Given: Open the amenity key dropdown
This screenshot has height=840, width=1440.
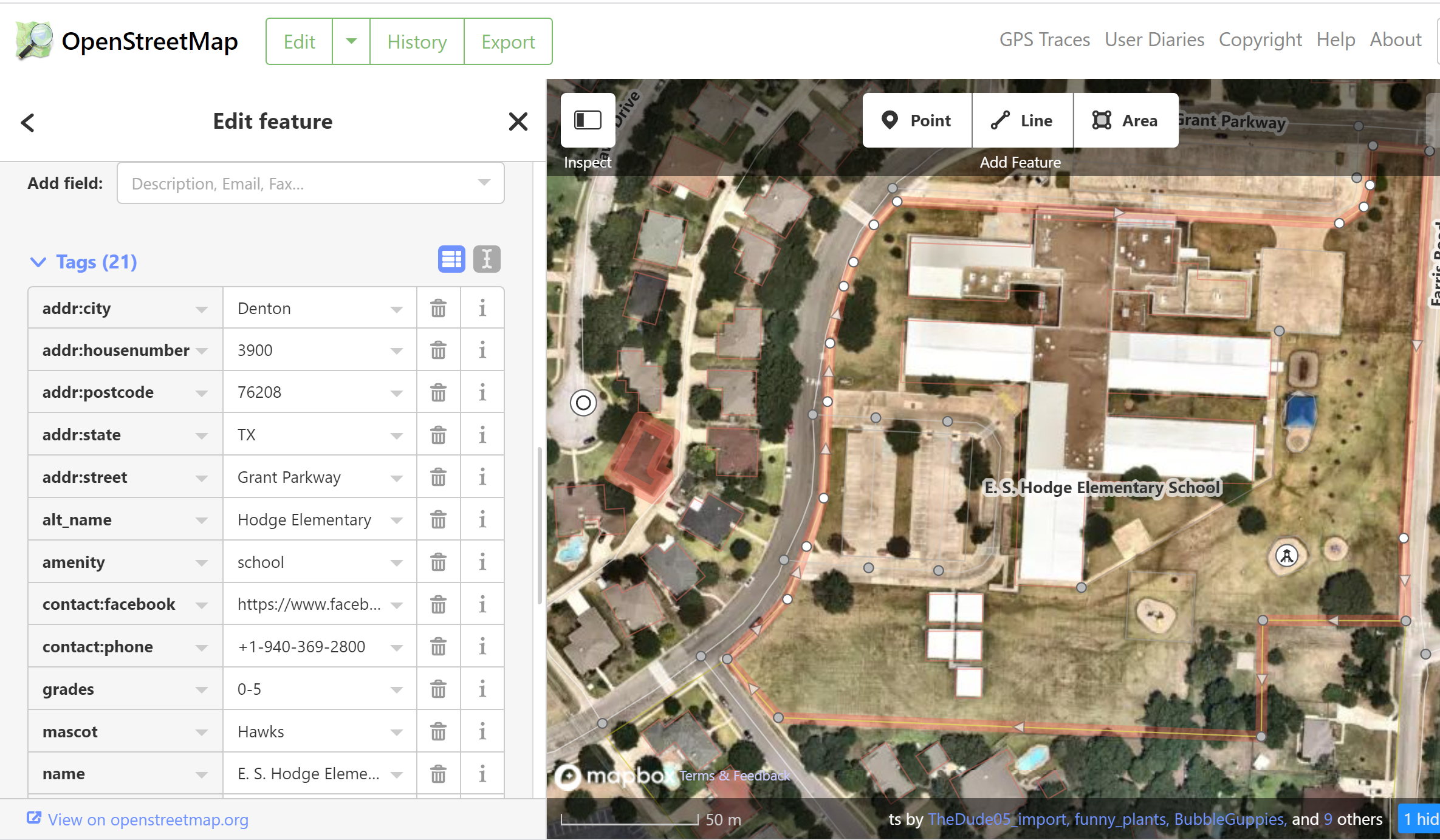Looking at the screenshot, I should (x=202, y=563).
